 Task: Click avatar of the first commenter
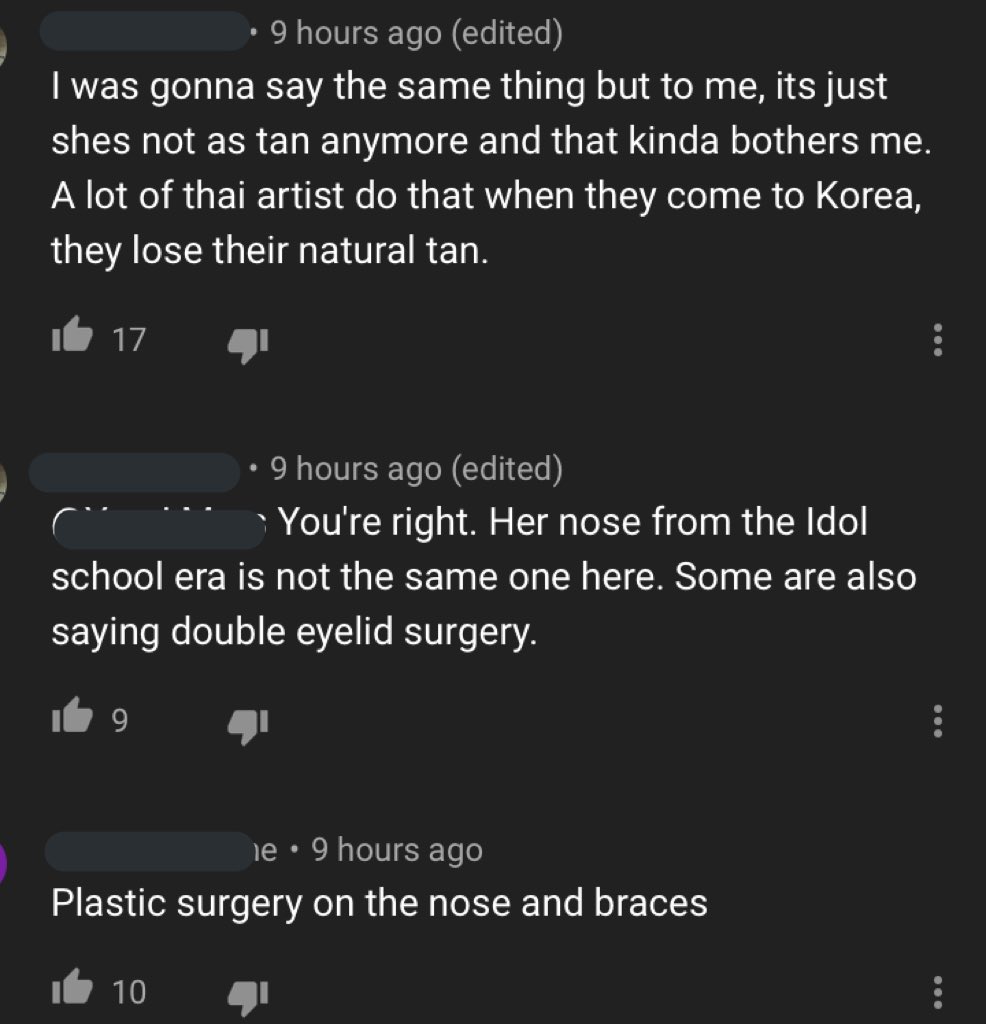[3, 48]
